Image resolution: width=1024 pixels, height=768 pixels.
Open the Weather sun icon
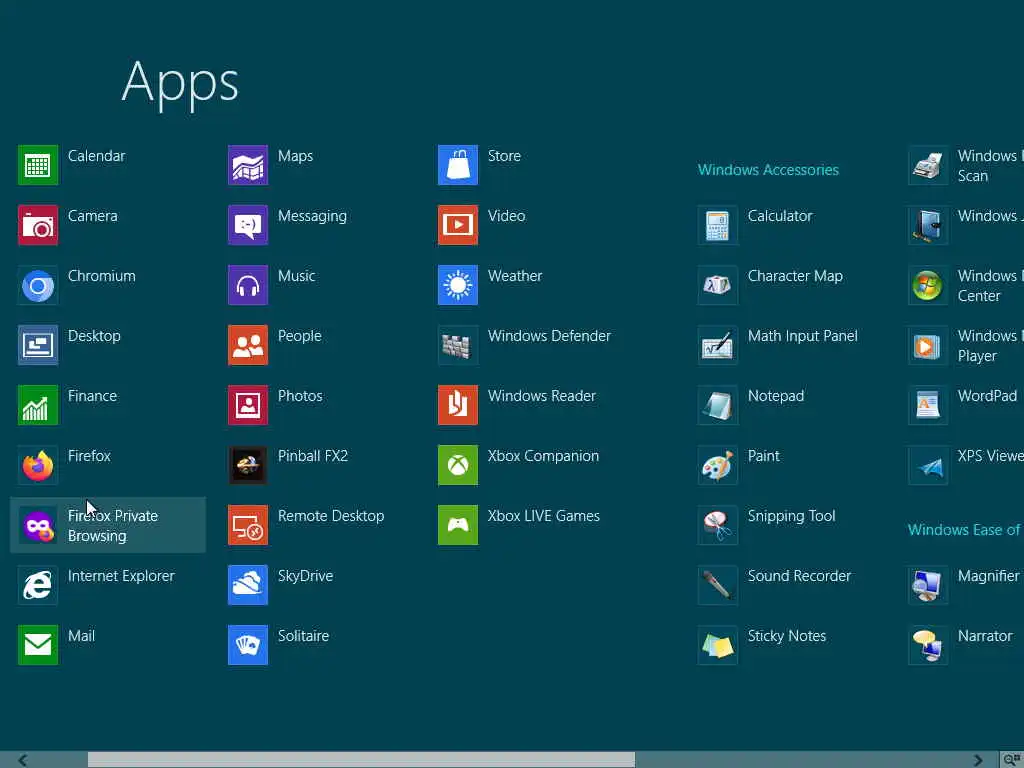[458, 285]
